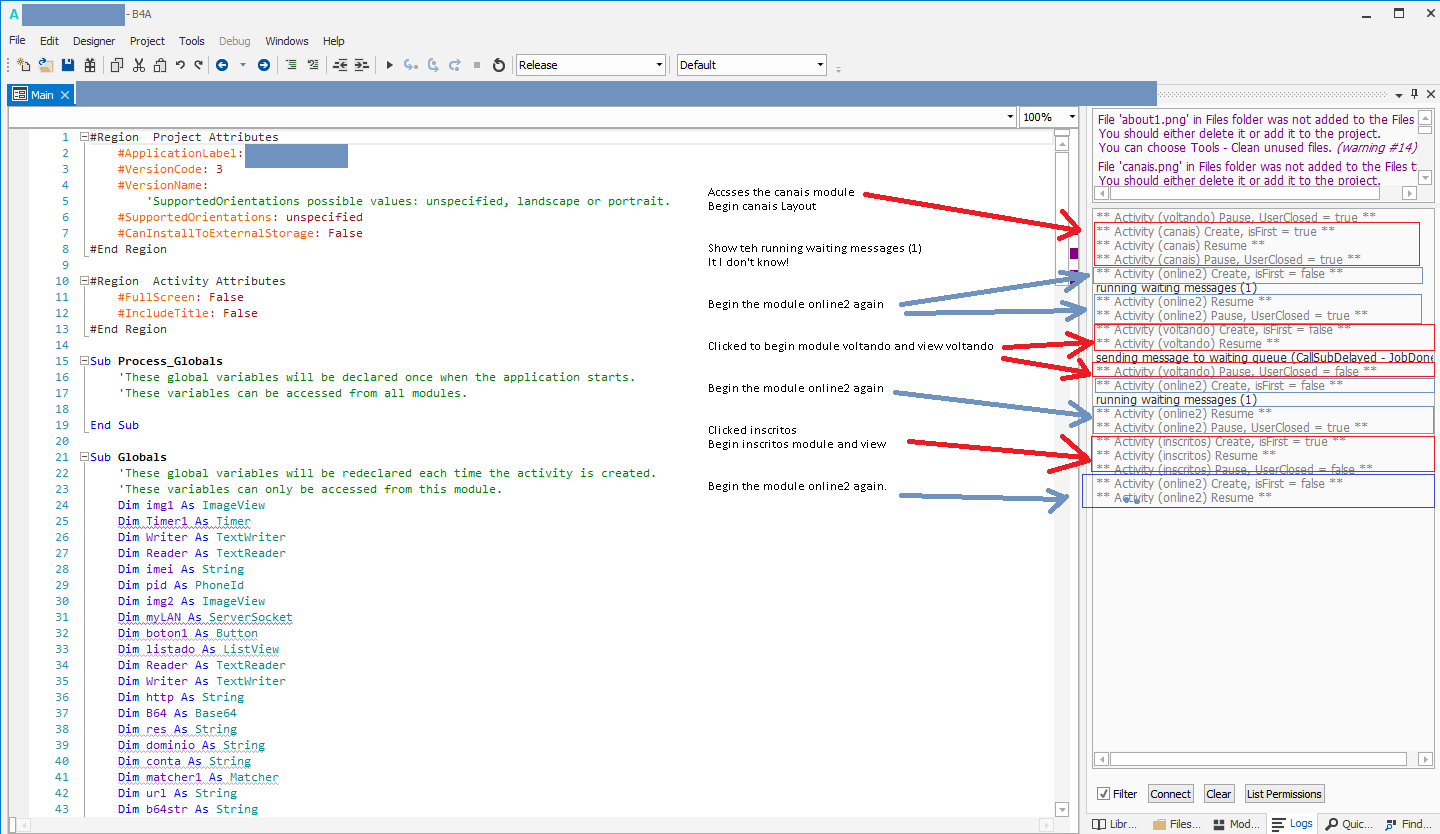This screenshot has width=1440, height=834.
Task: Switch to the Files Manager tab
Action: coord(1177,824)
